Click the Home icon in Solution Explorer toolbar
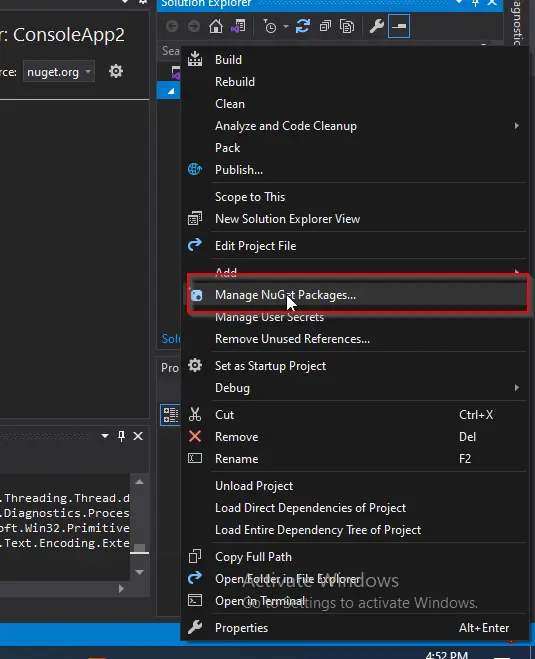Screen dimensions: 535x659 point(216,26)
